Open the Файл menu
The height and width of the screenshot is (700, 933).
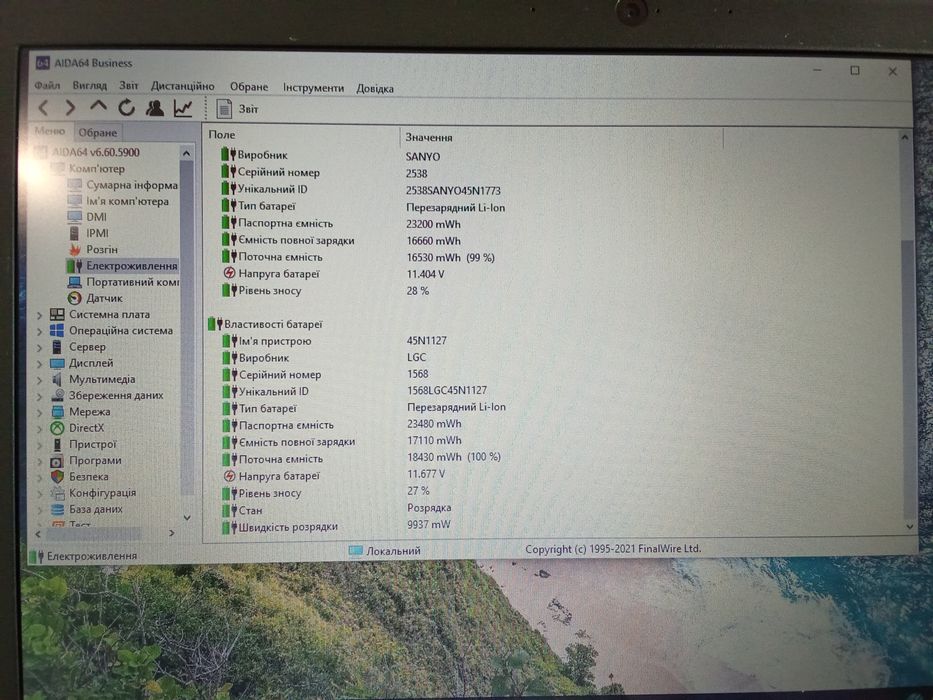tap(47, 86)
